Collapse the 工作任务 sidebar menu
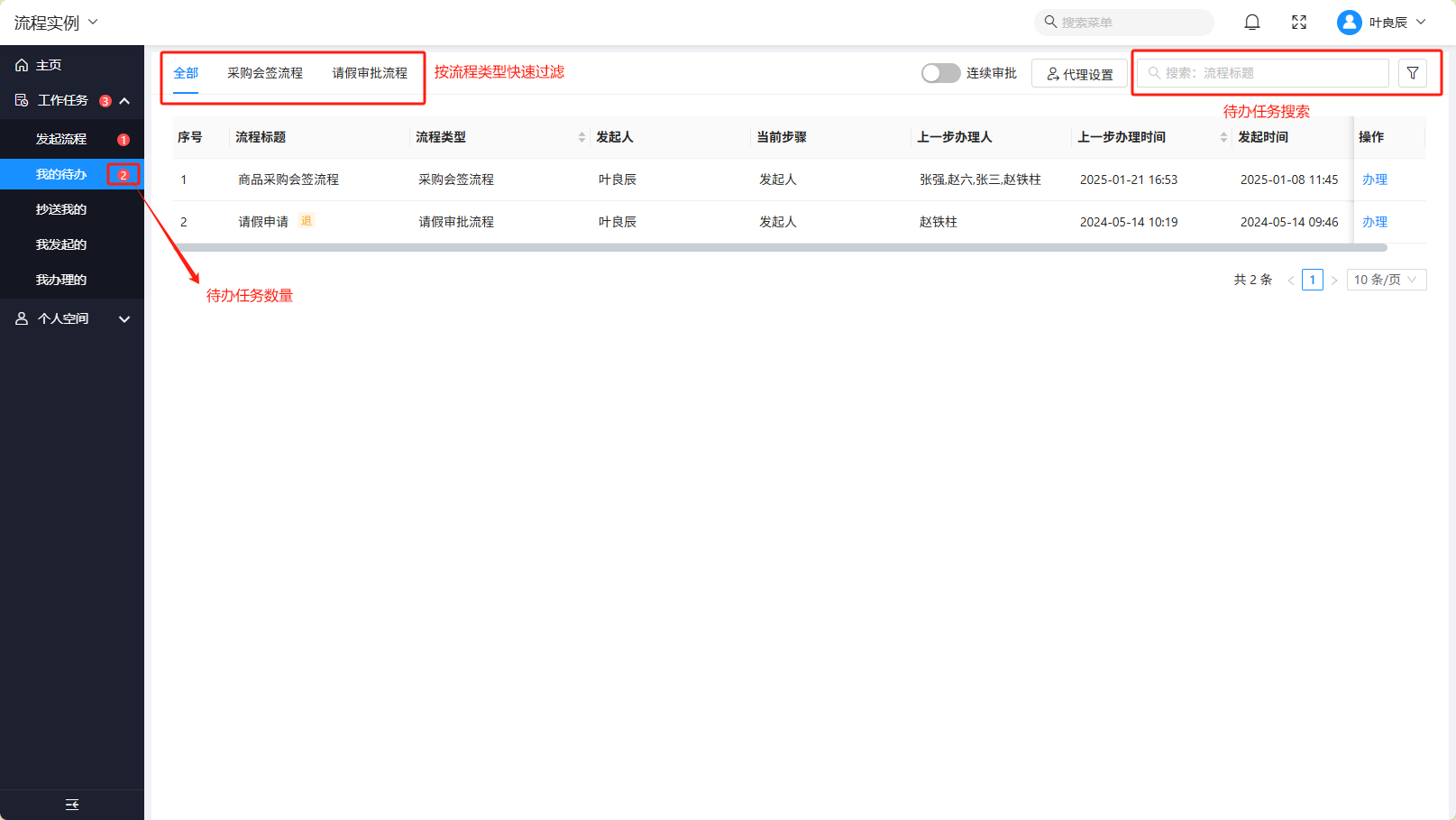 point(124,101)
